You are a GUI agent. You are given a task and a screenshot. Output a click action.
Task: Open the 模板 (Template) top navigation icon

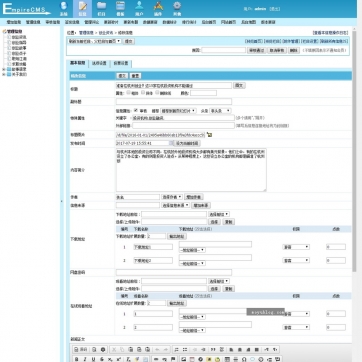120,8
